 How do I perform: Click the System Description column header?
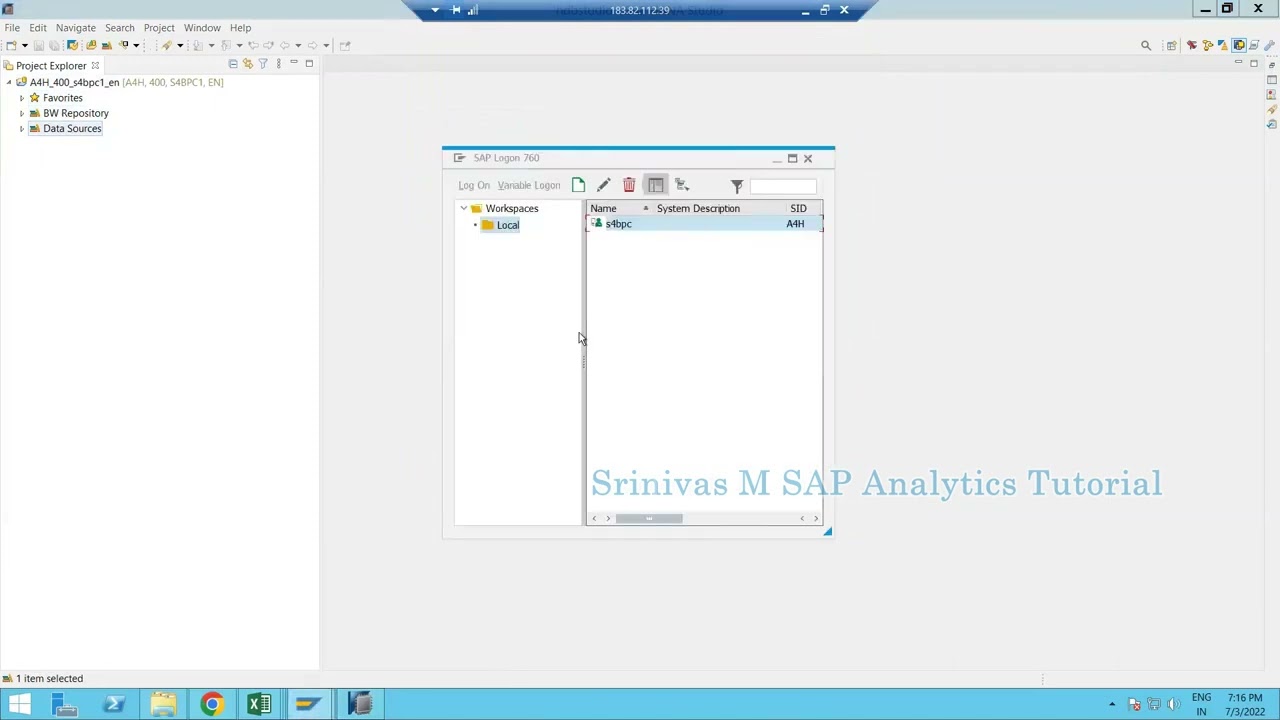[x=698, y=209]
